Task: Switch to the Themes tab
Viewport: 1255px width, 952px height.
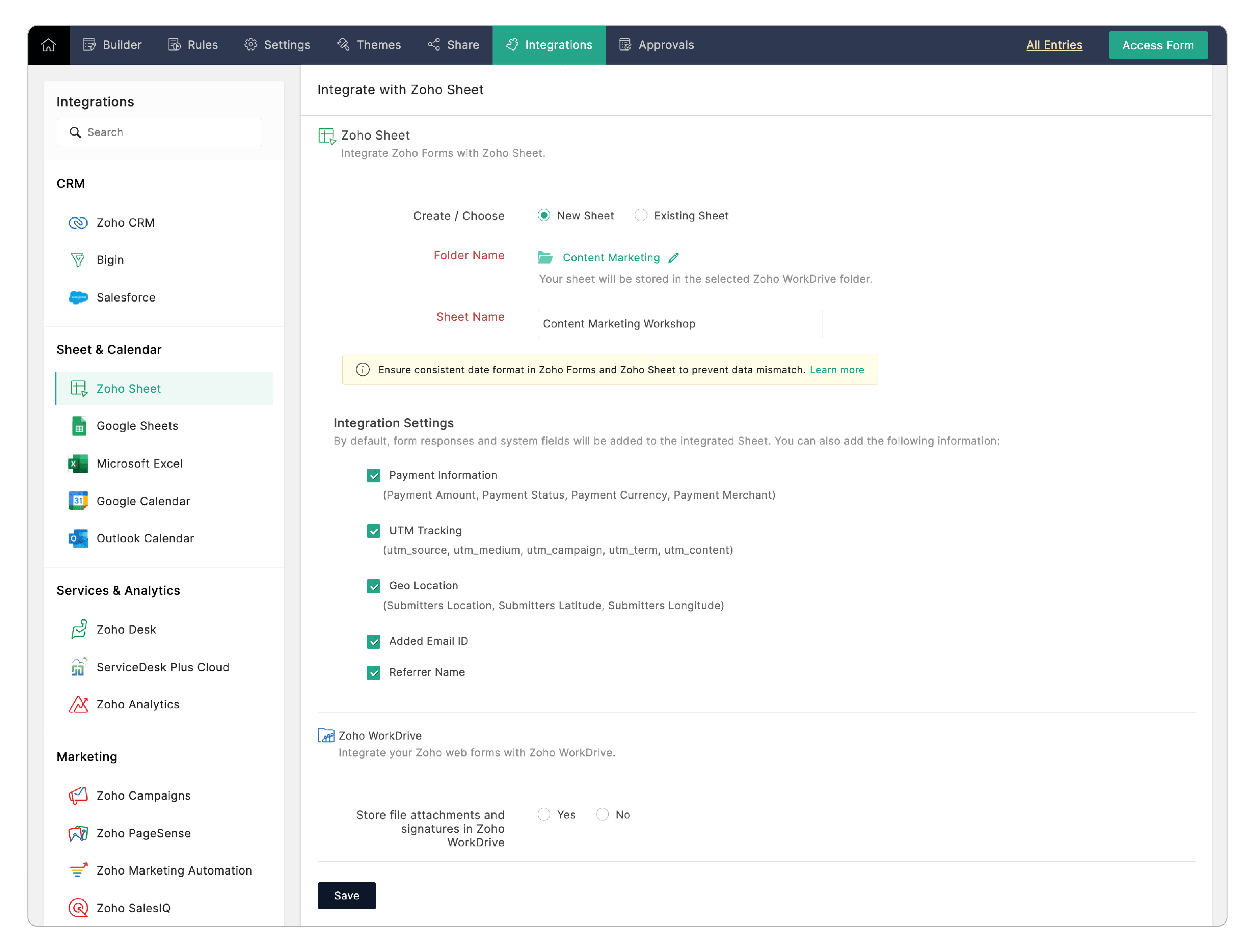Action: coord(369,45)
